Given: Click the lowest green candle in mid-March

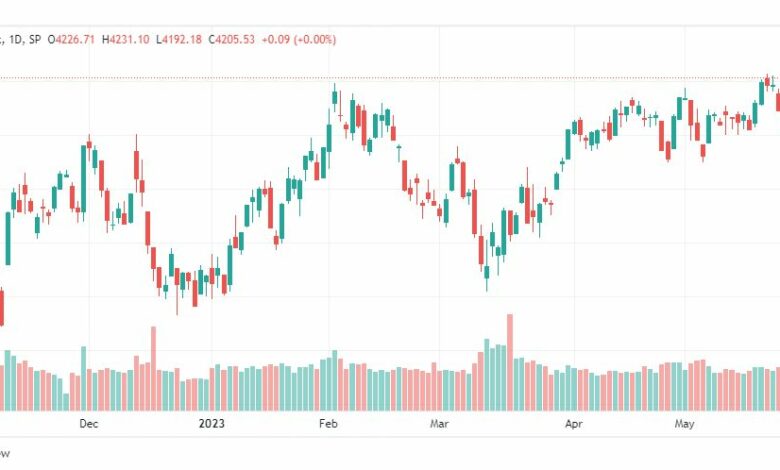Looking at the screenshot, I should coord(487,274).
